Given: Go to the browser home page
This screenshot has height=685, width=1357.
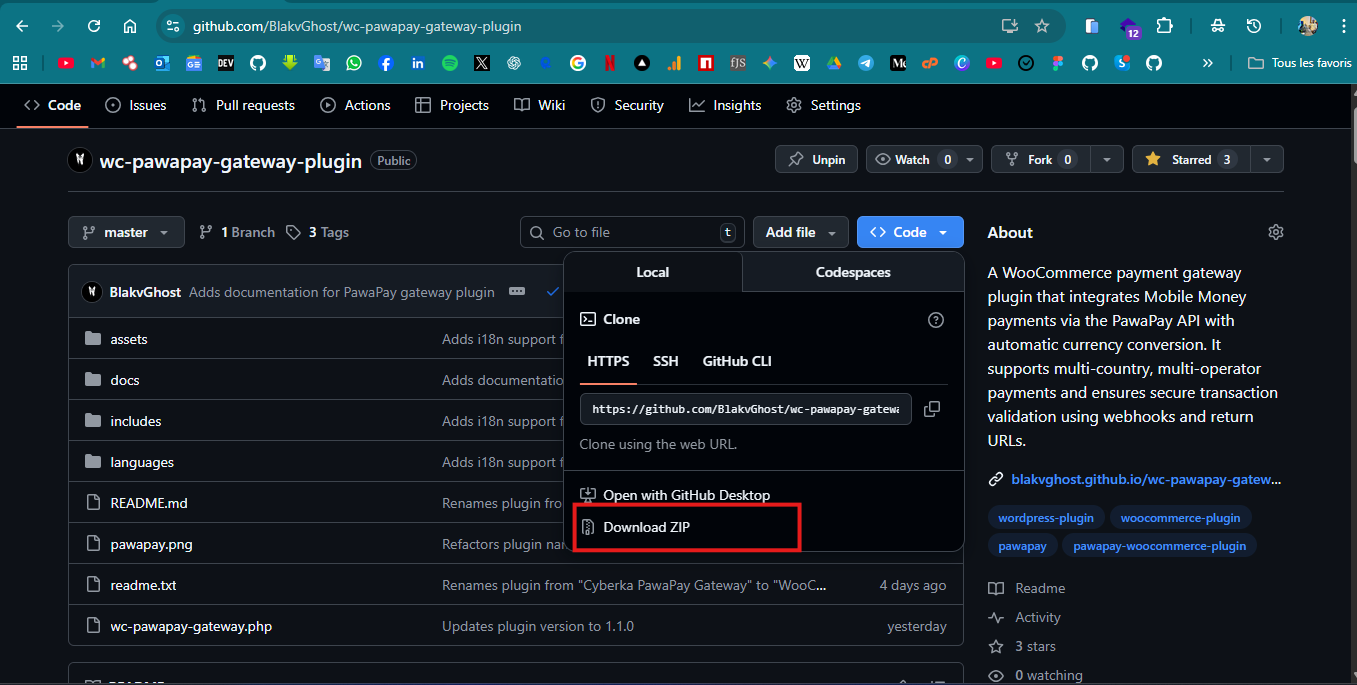Looking at the screenshot, I should [130, 26].
